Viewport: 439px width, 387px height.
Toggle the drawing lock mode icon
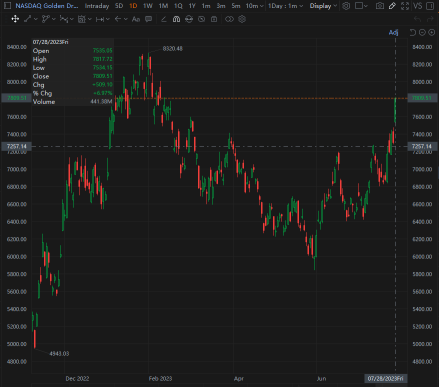coord(189,19)
